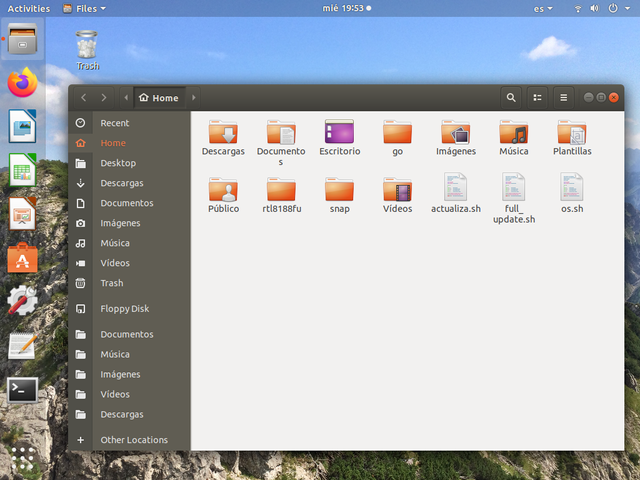This screenshot has height=480, width=640.
Task: Click Other Locations in sidebar
Action: pyautogui.click(x=133, y=440)
